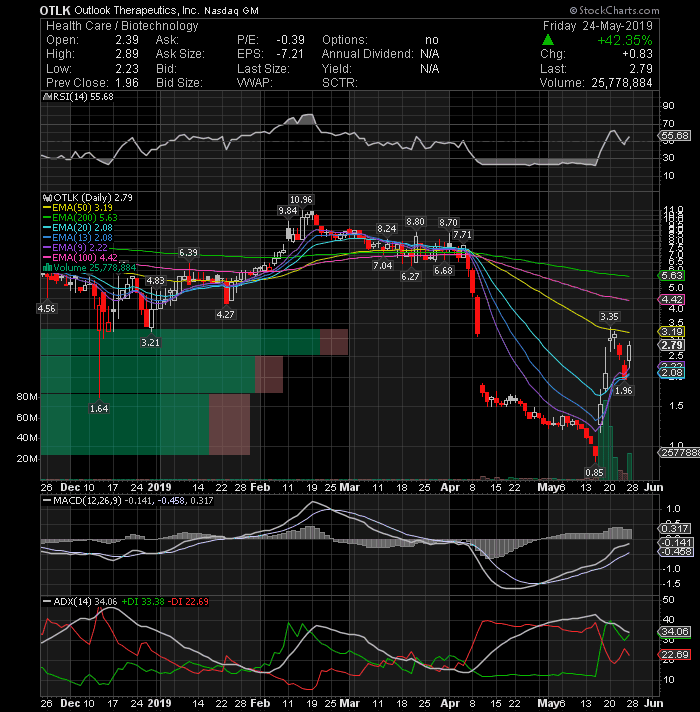
Task: Click the dash icon before MACD(12,26,9)
Action: (47, 500)
